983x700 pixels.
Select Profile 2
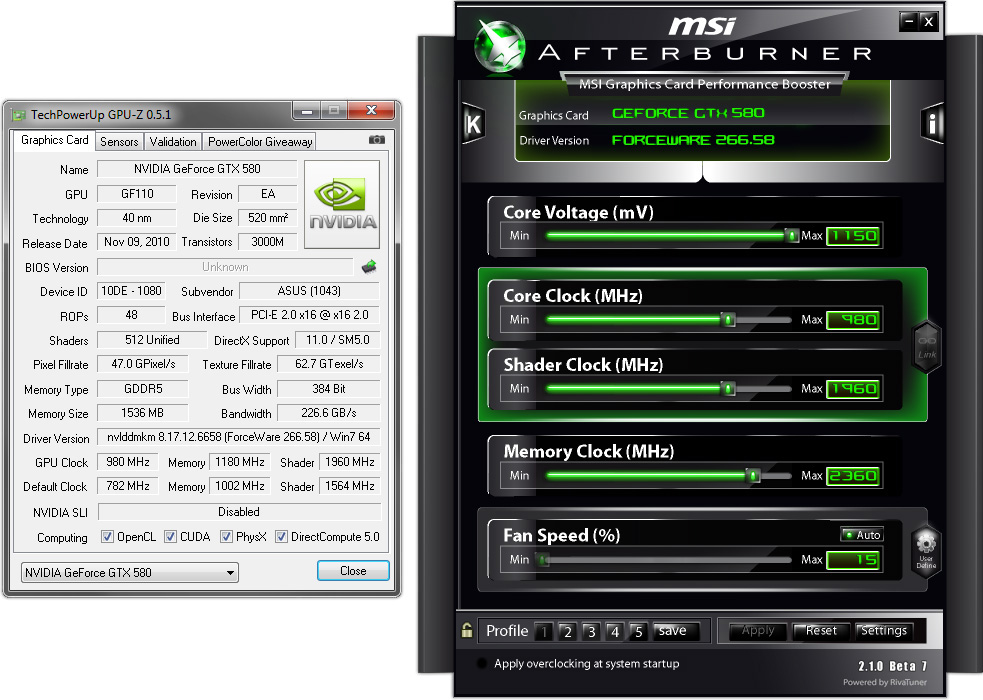(x=567, y=631)
